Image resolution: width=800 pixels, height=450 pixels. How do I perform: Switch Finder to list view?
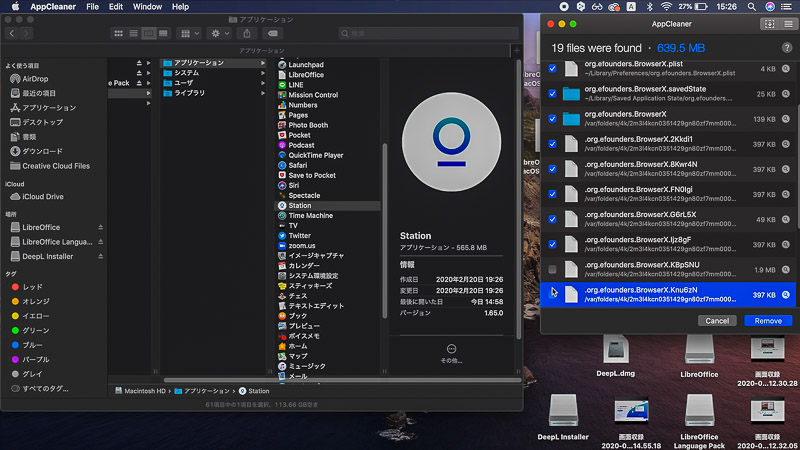pos(133,33)
